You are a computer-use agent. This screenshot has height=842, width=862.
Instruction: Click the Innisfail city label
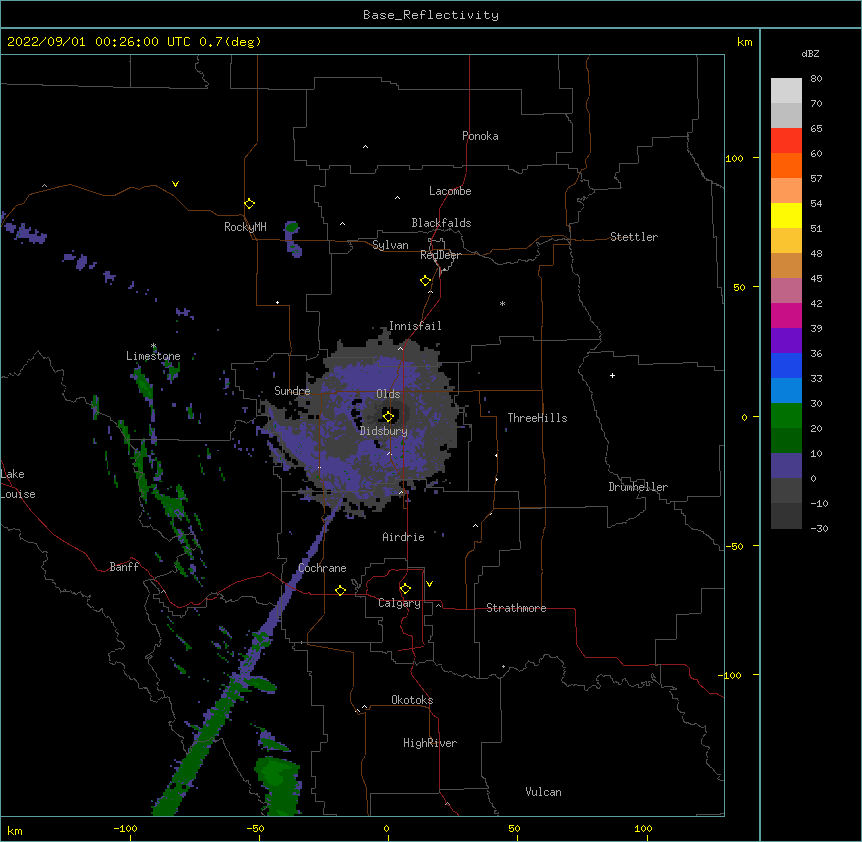pos(415,326)
